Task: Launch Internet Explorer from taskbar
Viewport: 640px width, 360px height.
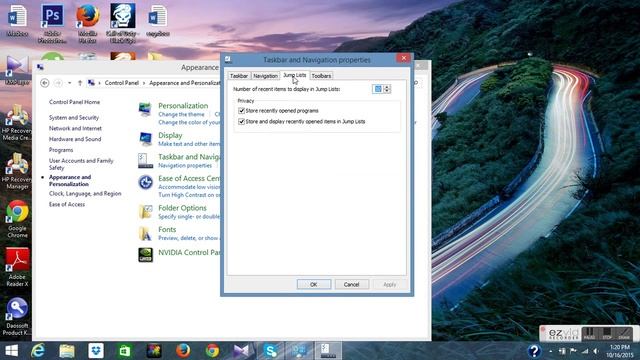Action: 38,351
